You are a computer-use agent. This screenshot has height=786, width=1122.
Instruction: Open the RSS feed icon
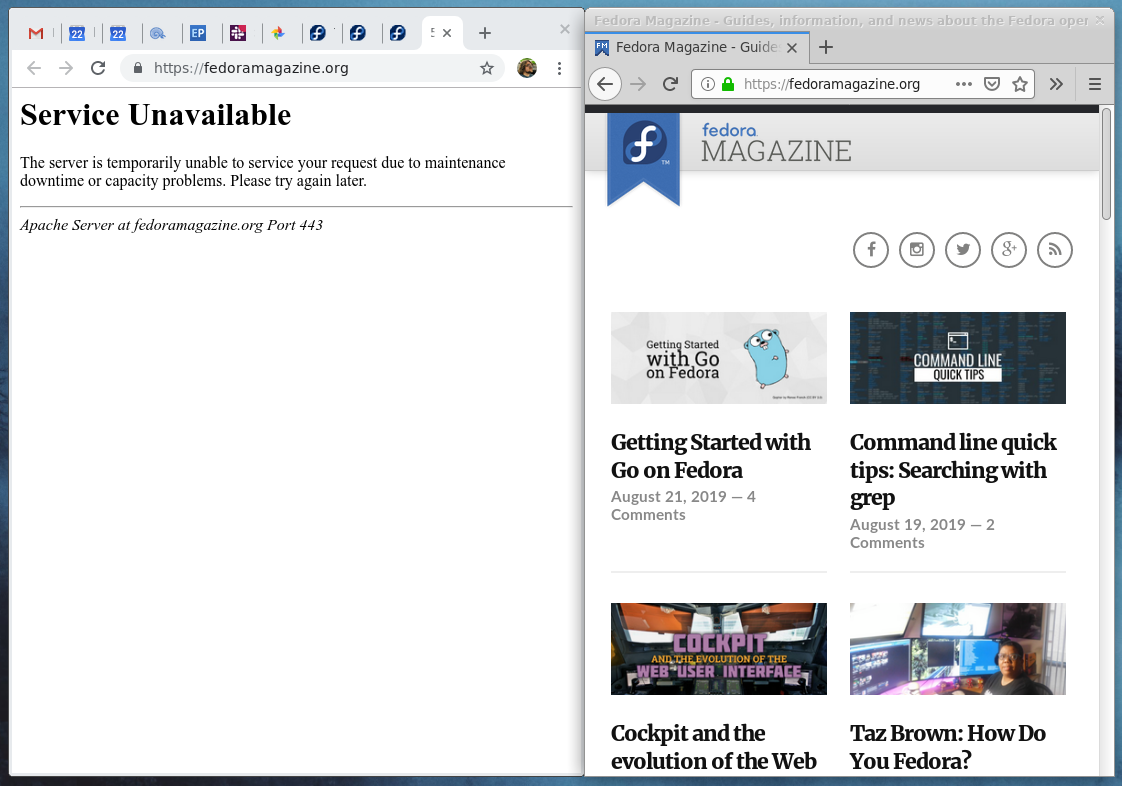tap(1055, 250)
